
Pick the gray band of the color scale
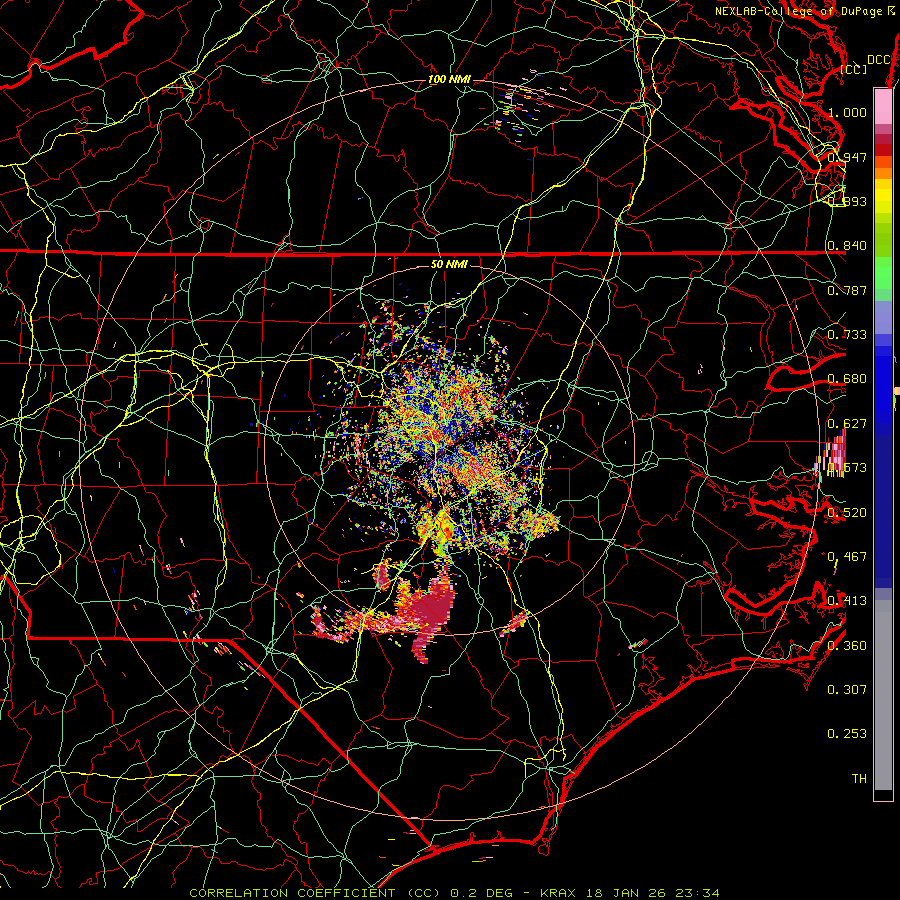tap(883, 695)
